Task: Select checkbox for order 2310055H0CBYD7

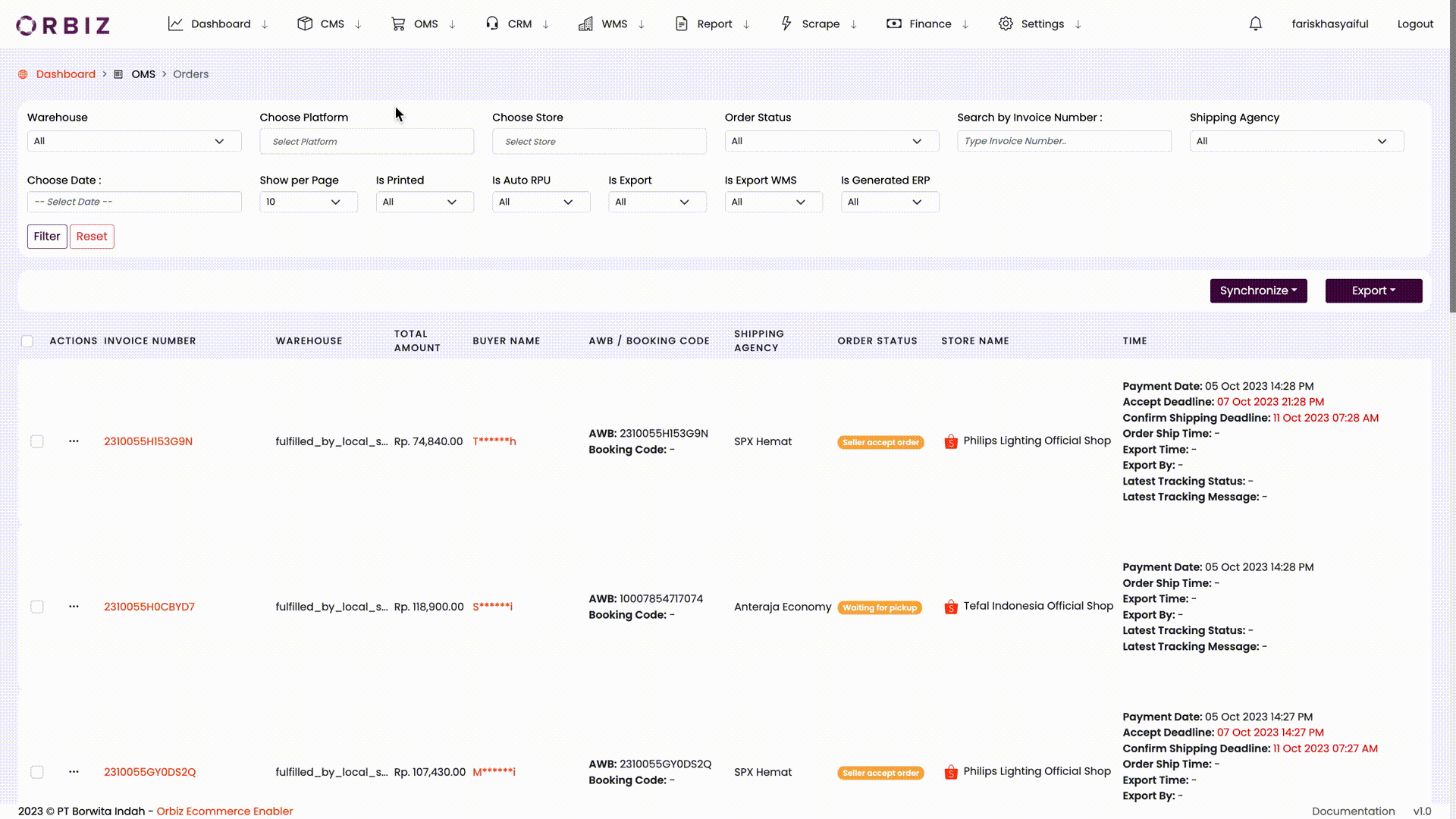Action: (37, 607)
